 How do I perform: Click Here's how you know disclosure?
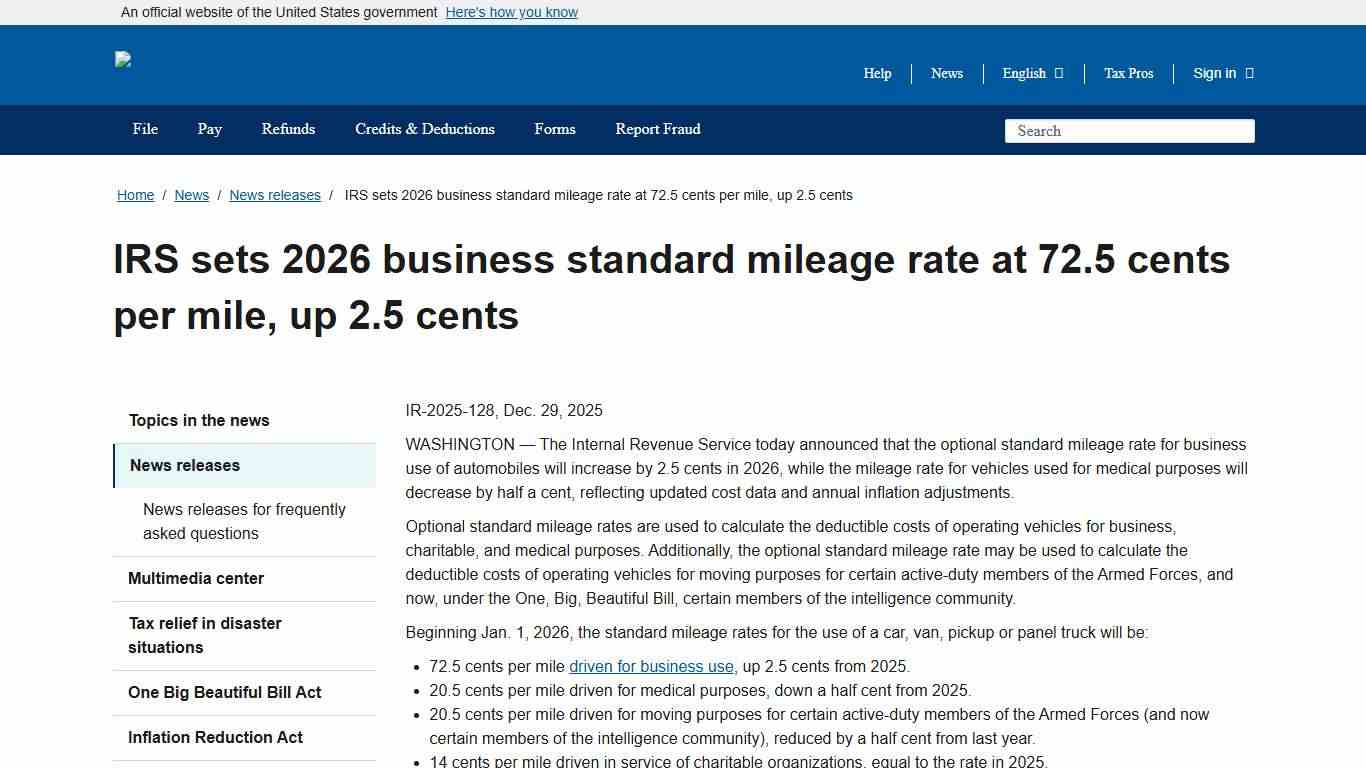tap(511, 12)
